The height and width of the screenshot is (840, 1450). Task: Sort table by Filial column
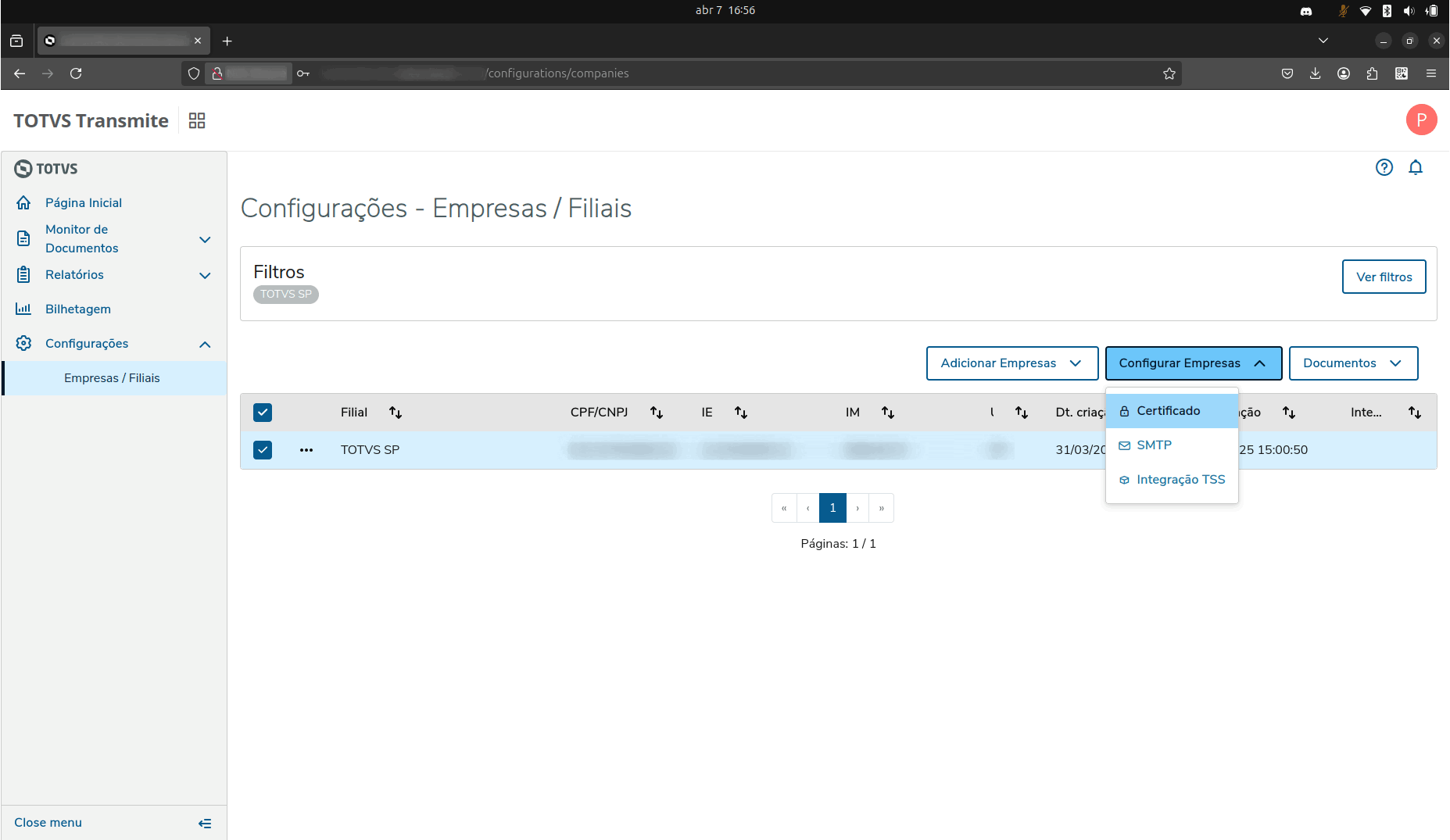coord(396,412)
